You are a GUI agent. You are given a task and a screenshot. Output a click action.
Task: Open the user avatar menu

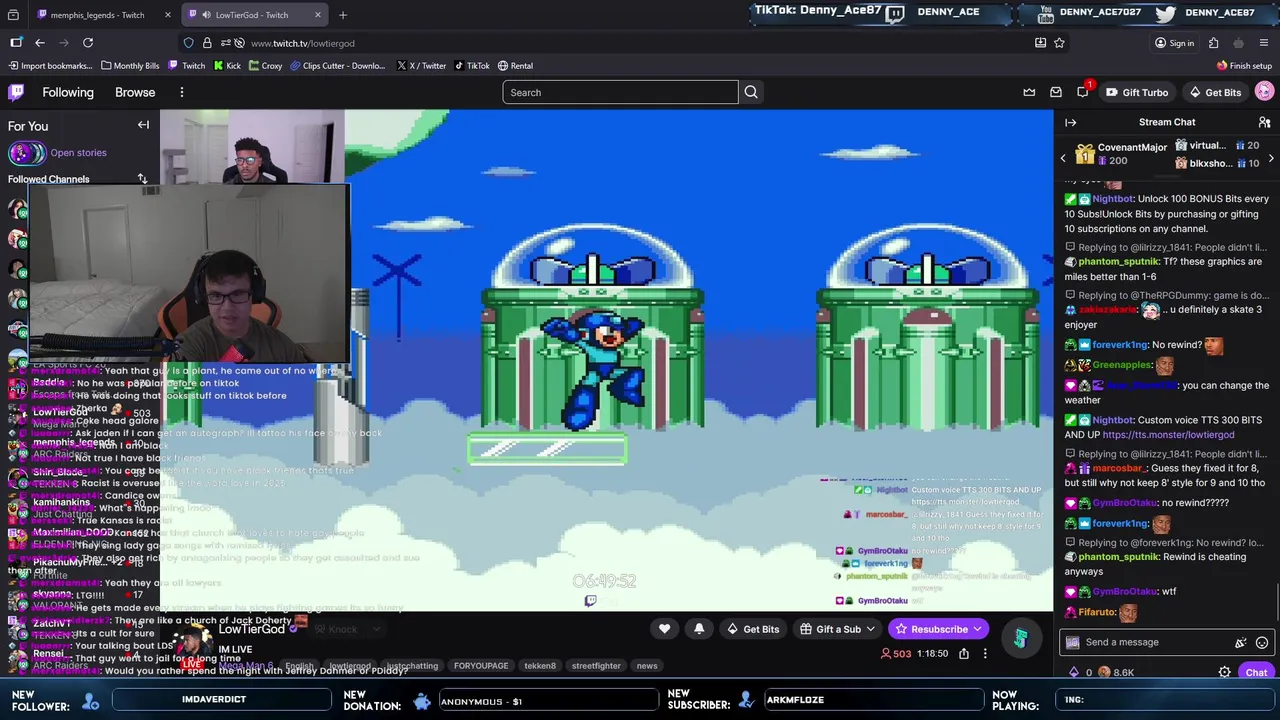(x=1265, y=92)
